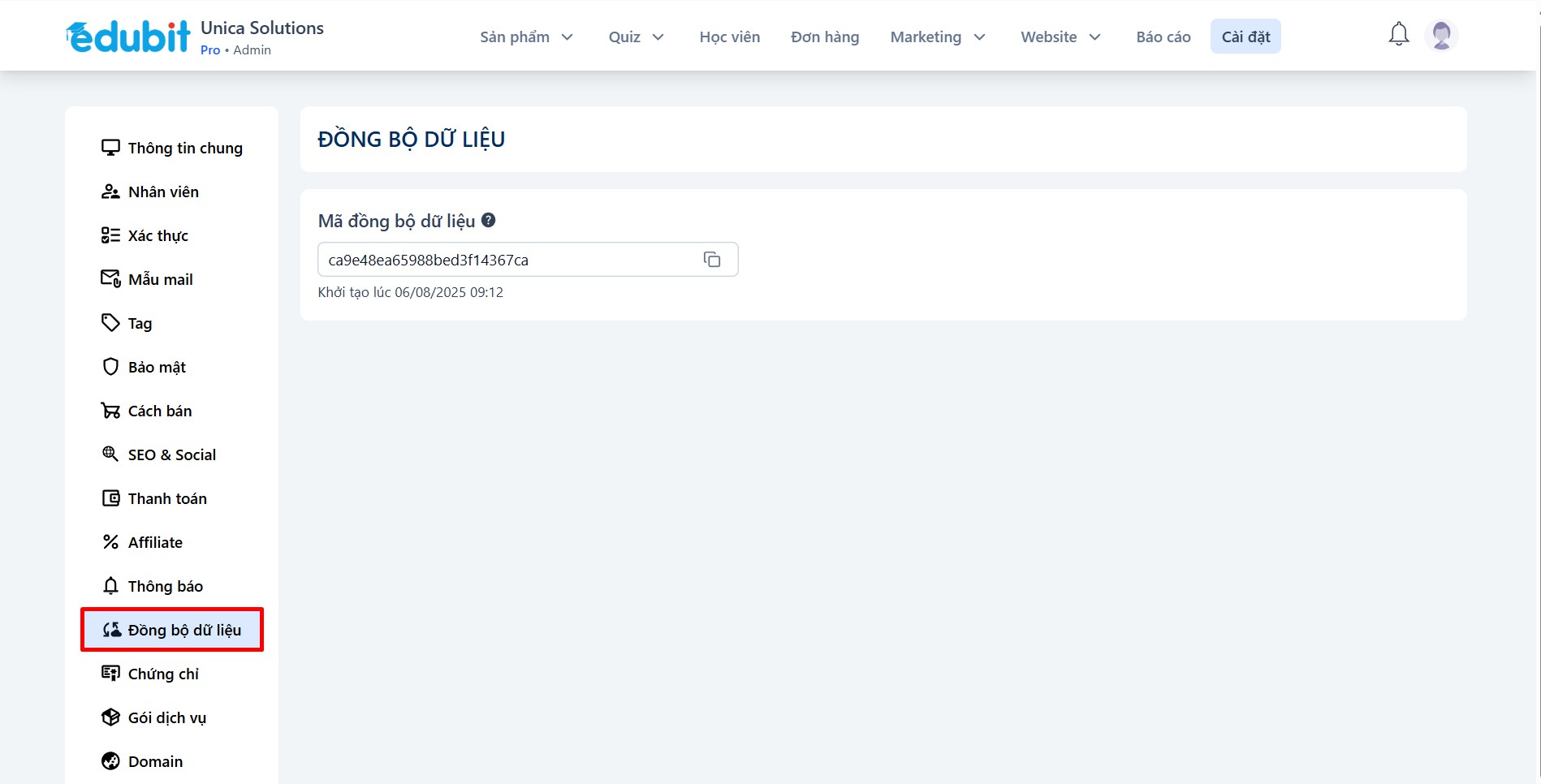The width and height of the screenshot is (1541, 784).
Task: Click the help icon beside Mã đồng bộ dữ liệu
Action: 488,220
